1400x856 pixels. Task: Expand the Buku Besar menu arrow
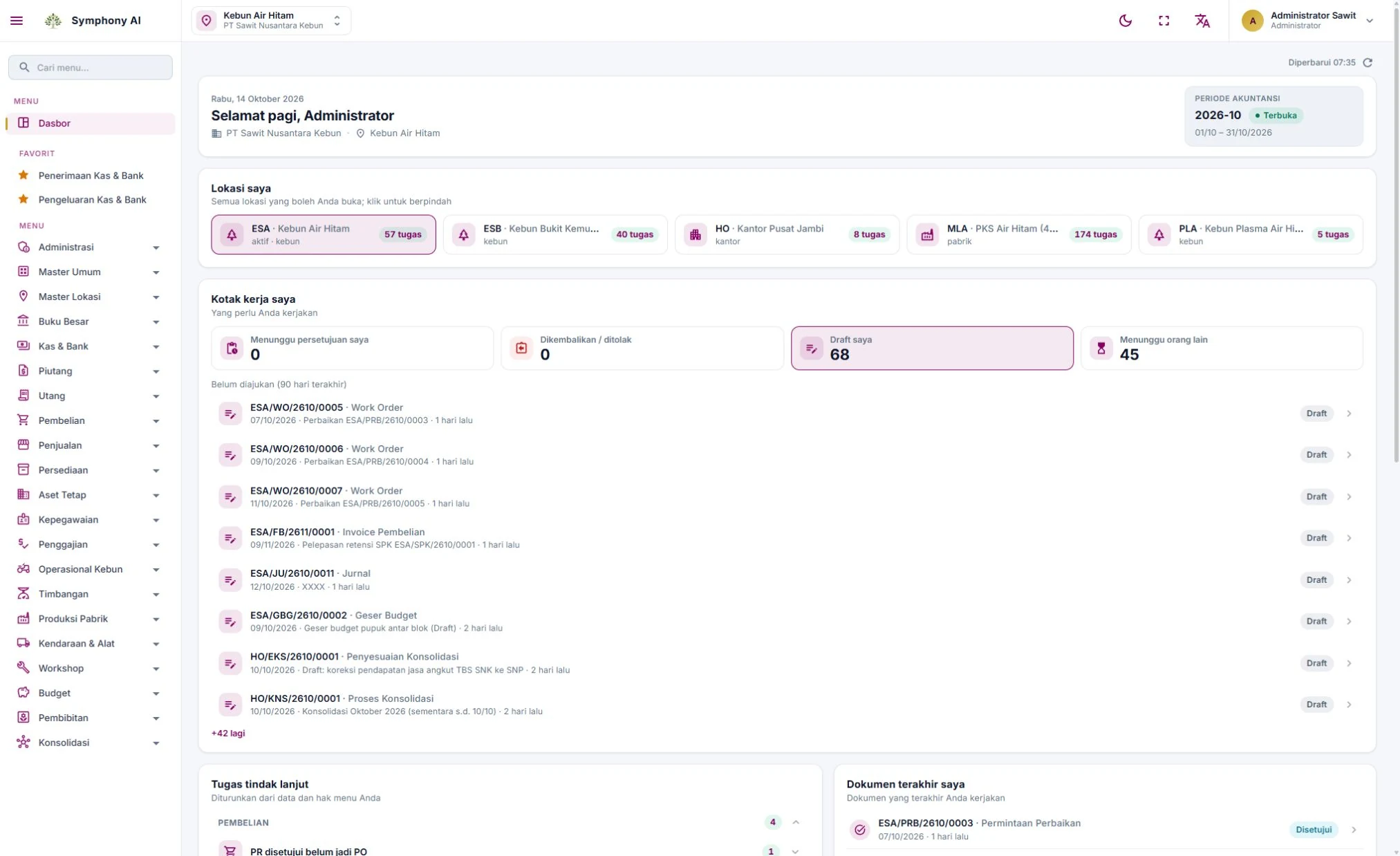[x=156, y=322]
